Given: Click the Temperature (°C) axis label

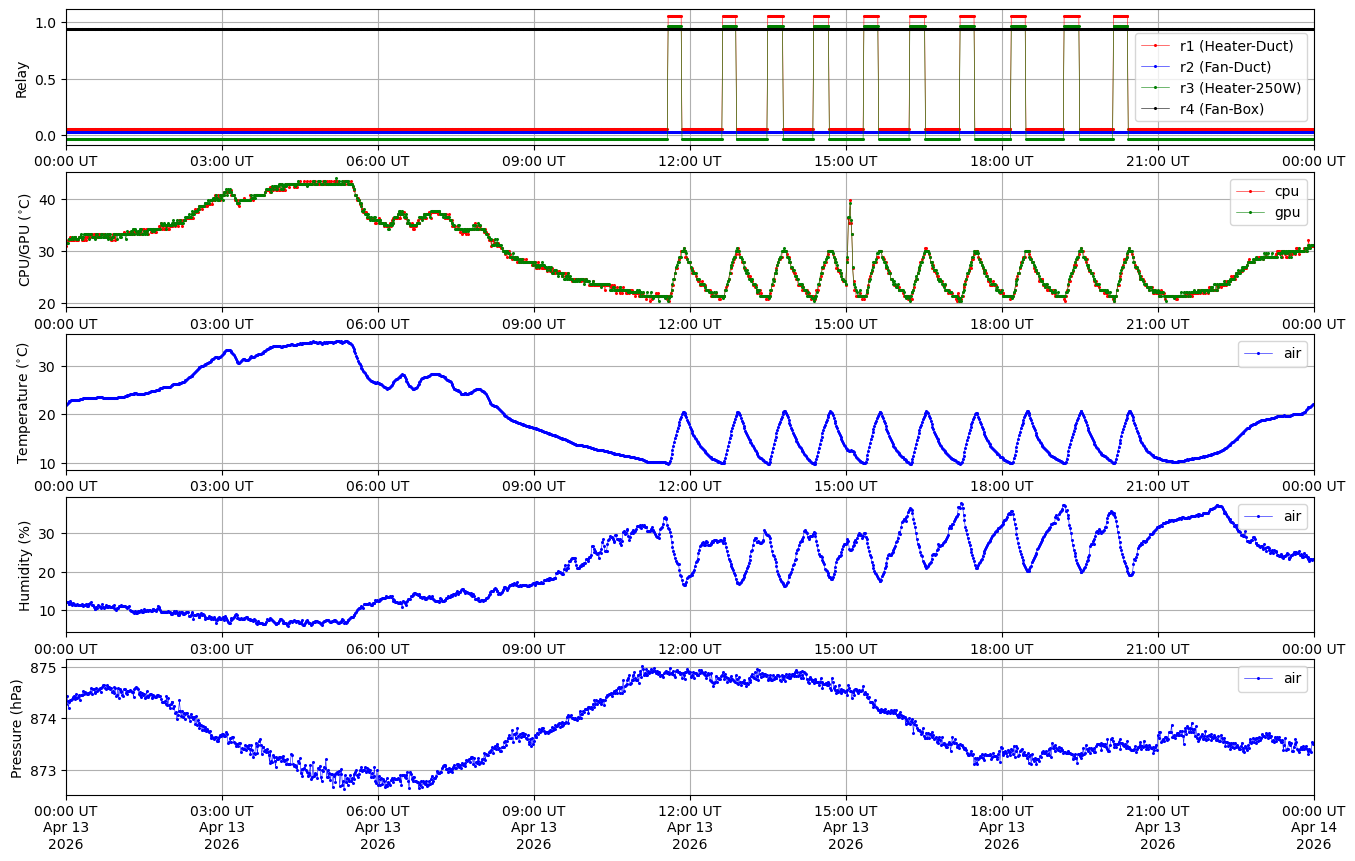Looking at the screenshot, I should (x=24, y=402).
